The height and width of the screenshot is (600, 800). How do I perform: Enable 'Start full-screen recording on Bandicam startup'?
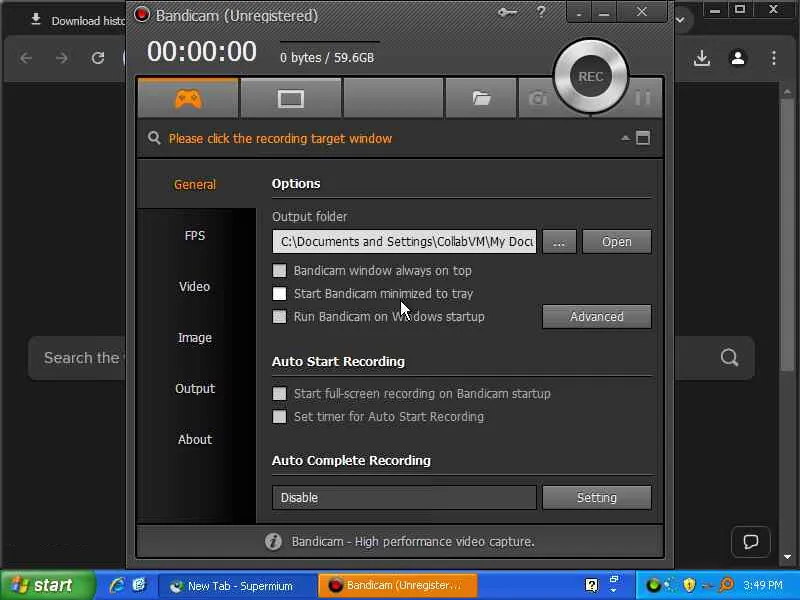point(279,393)
